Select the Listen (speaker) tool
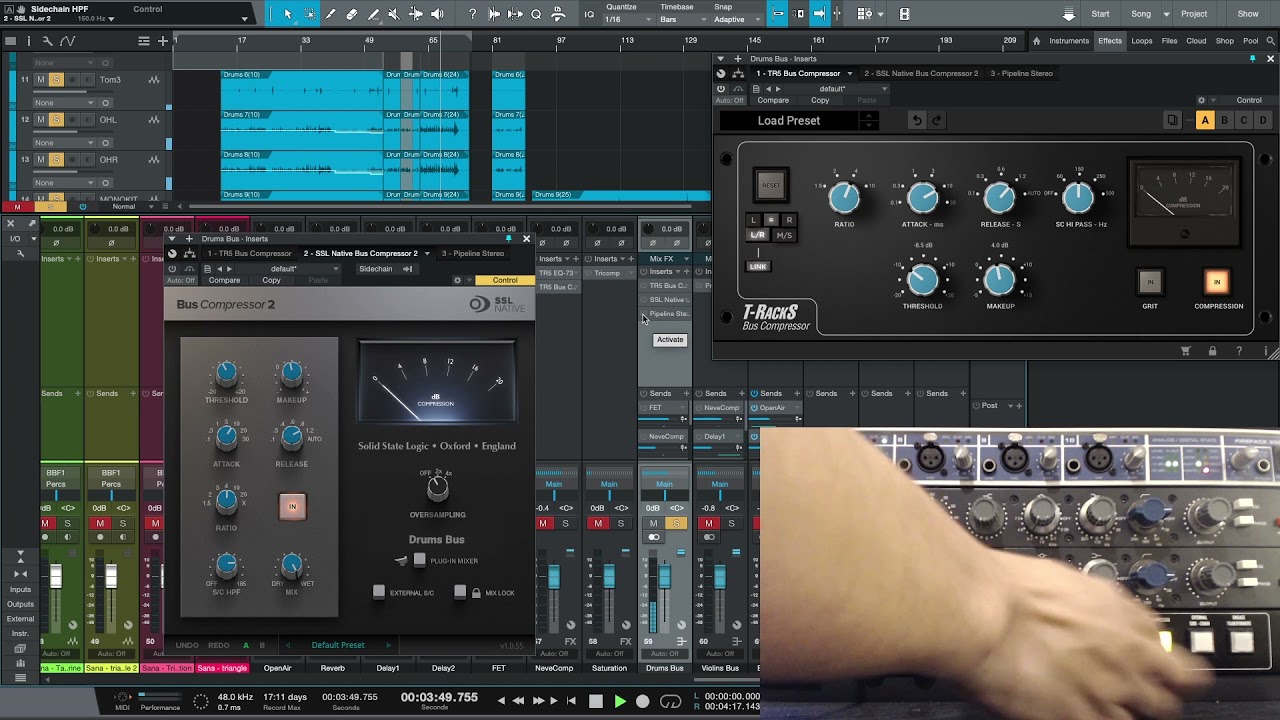 coord(437,14)
